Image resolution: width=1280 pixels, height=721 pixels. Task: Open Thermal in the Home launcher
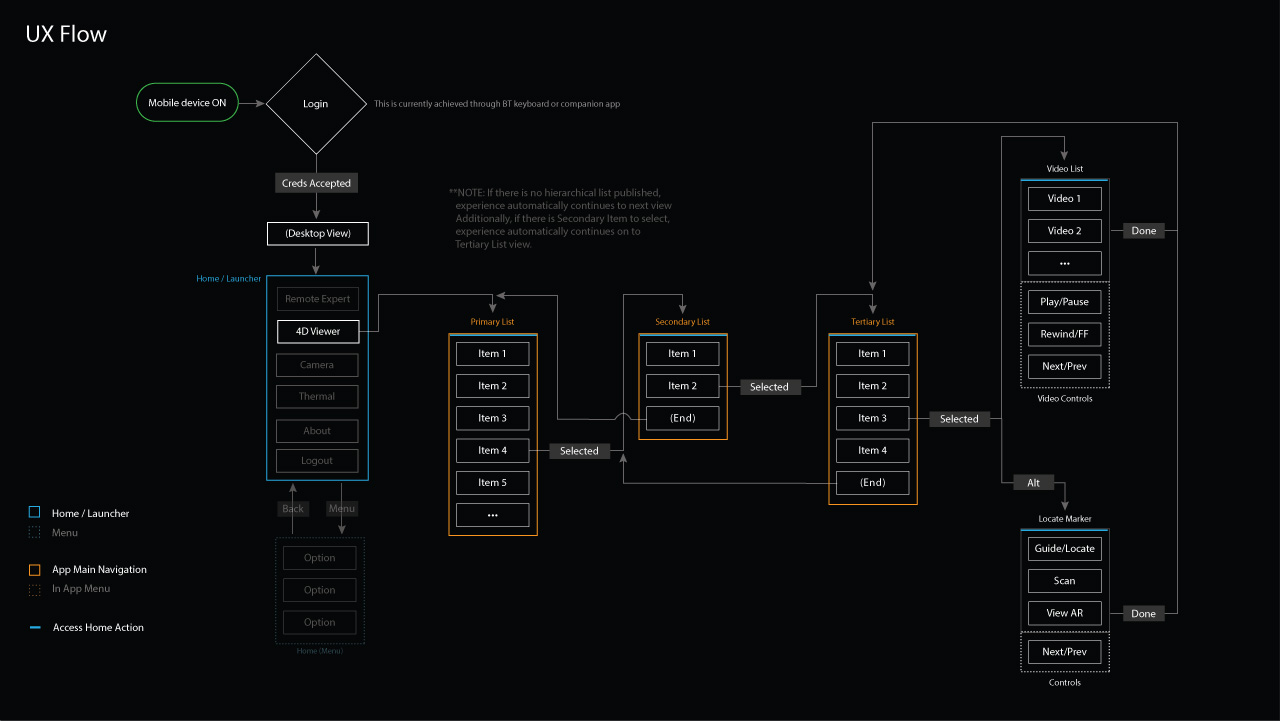[317, 396]
